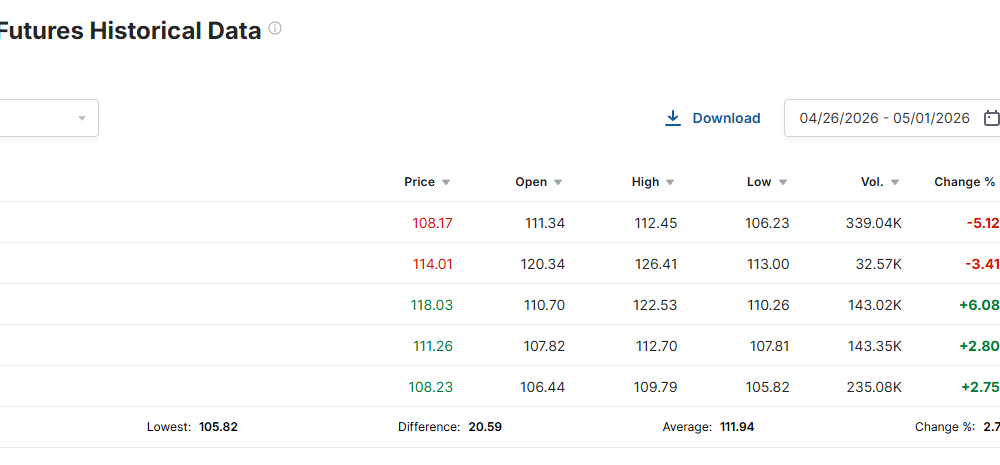Image resolution: width=1000 pixels, height=465 pixels.
Task: Sort by Open column arrow
Action: 558,182
